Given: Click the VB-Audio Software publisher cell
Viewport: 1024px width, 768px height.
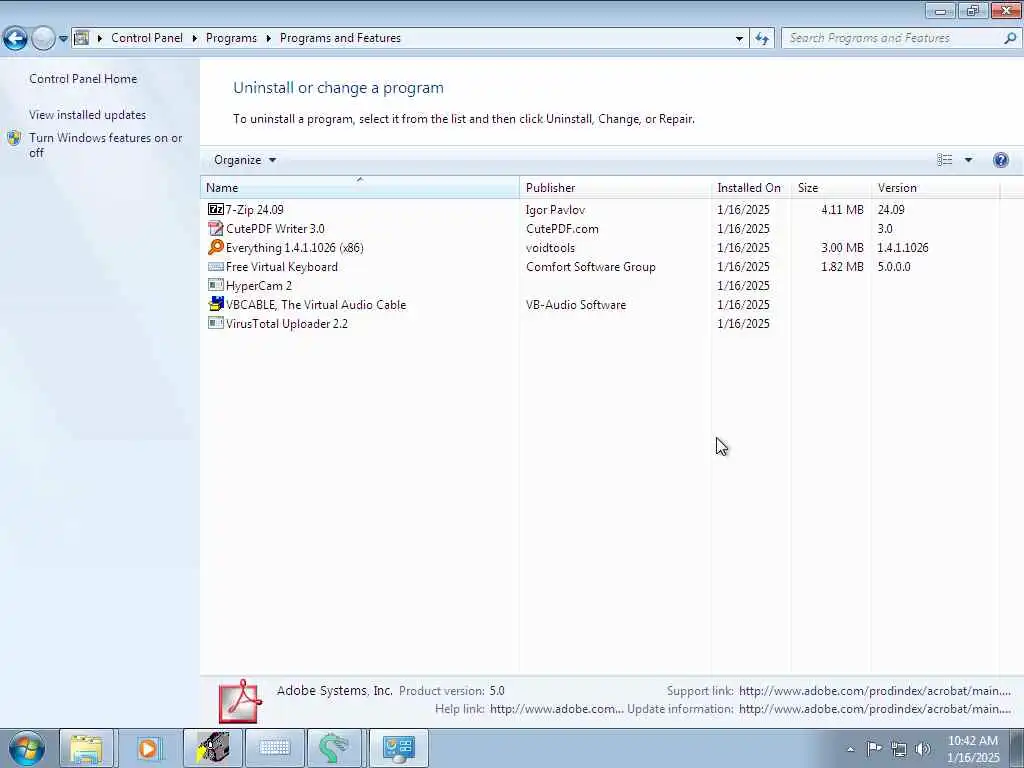Looking at the screenshot, I should pos(575,304).
